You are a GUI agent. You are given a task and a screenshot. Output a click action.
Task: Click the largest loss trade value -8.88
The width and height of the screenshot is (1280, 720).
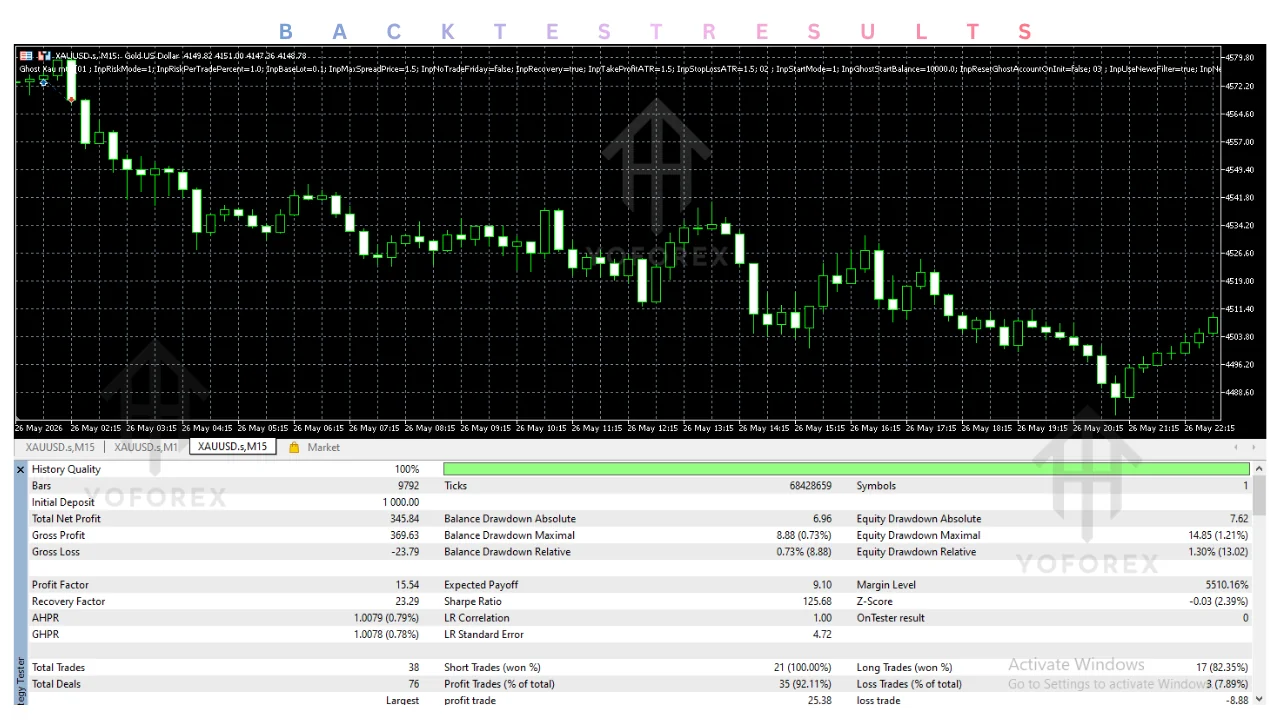(x=1237, y=700)
